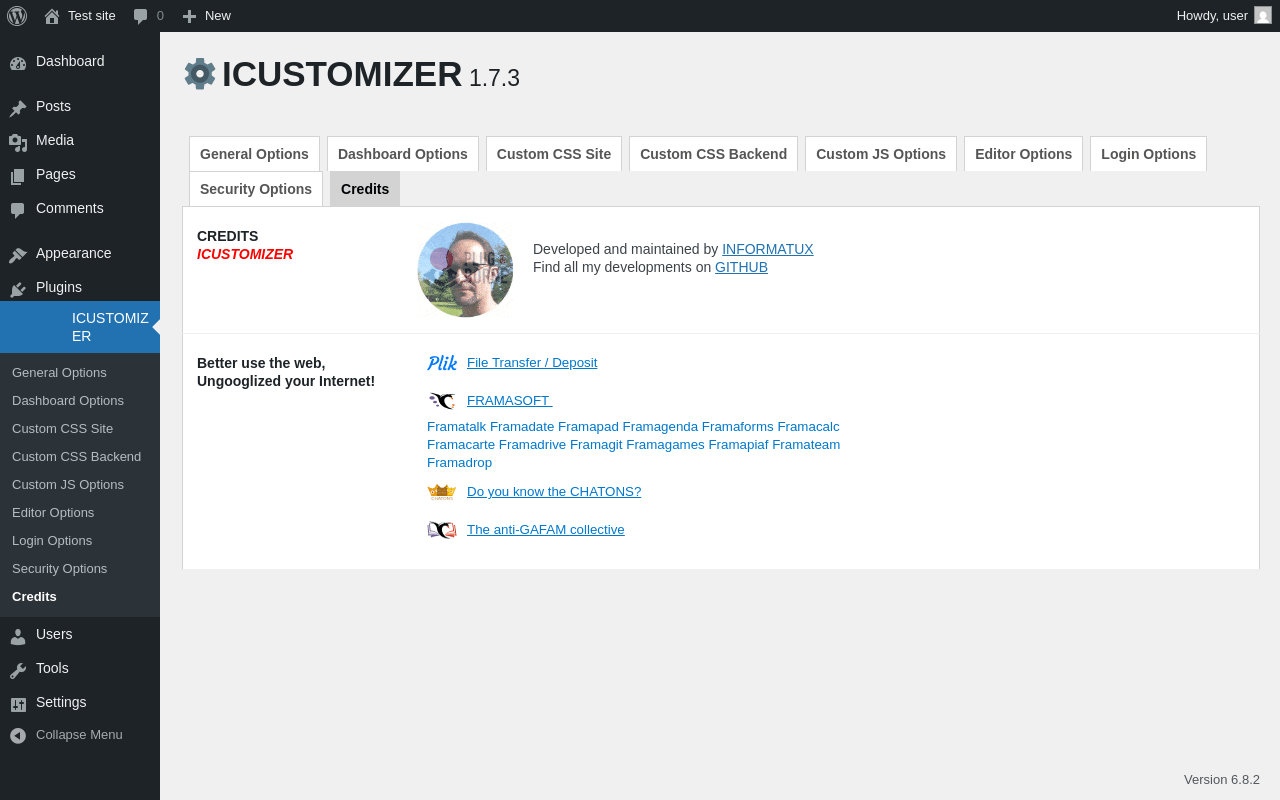Switch to Dashboard Options tab
The width and height of the screenshot is (1280, 800).
(403, 154)
